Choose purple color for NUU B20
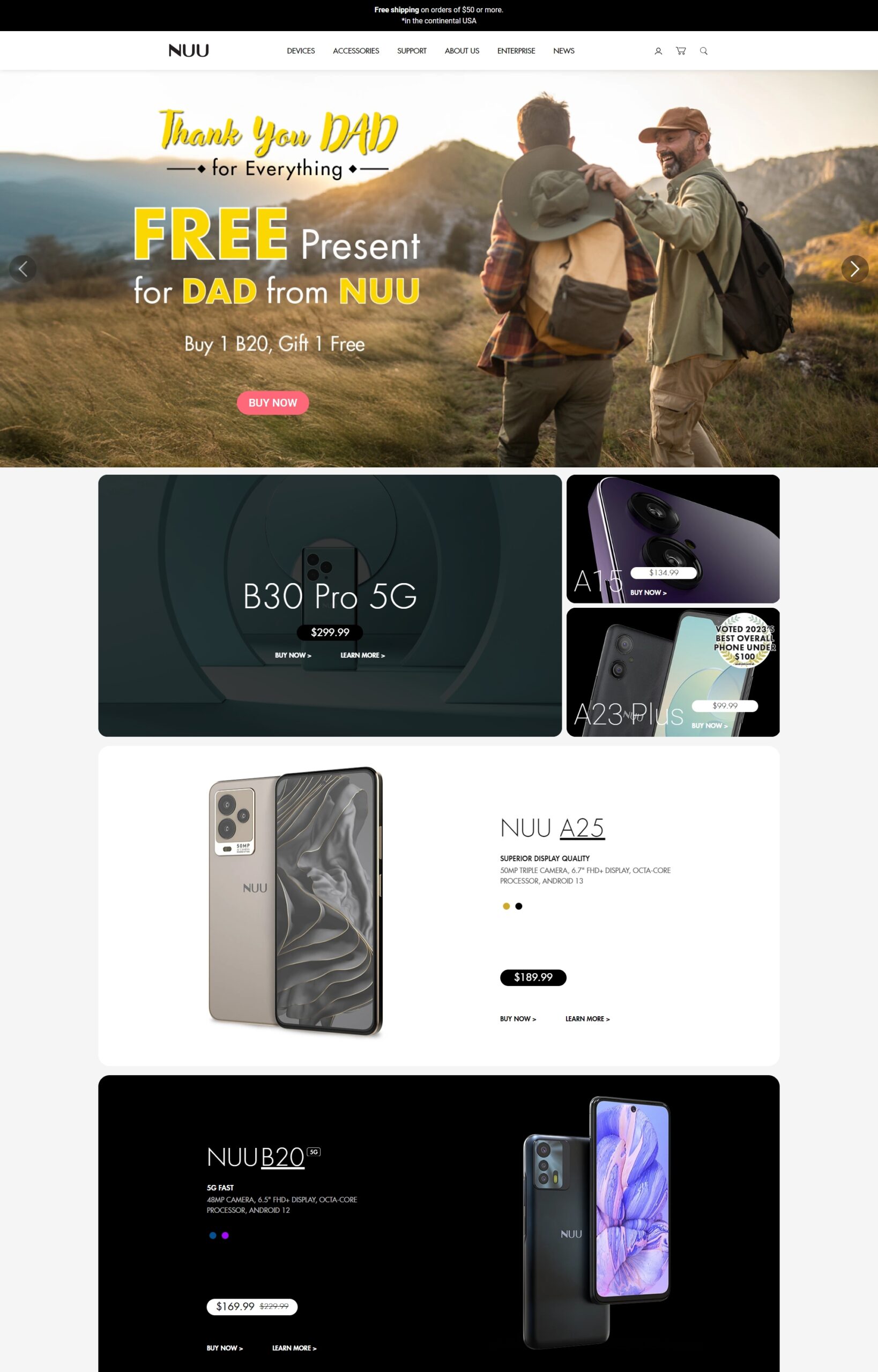The image size is (878, 1372). 225,1235
